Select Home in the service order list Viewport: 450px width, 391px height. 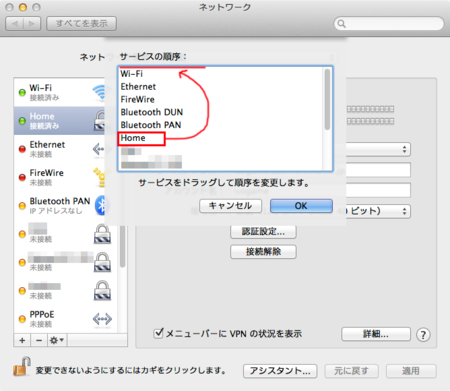click(220, 138)
